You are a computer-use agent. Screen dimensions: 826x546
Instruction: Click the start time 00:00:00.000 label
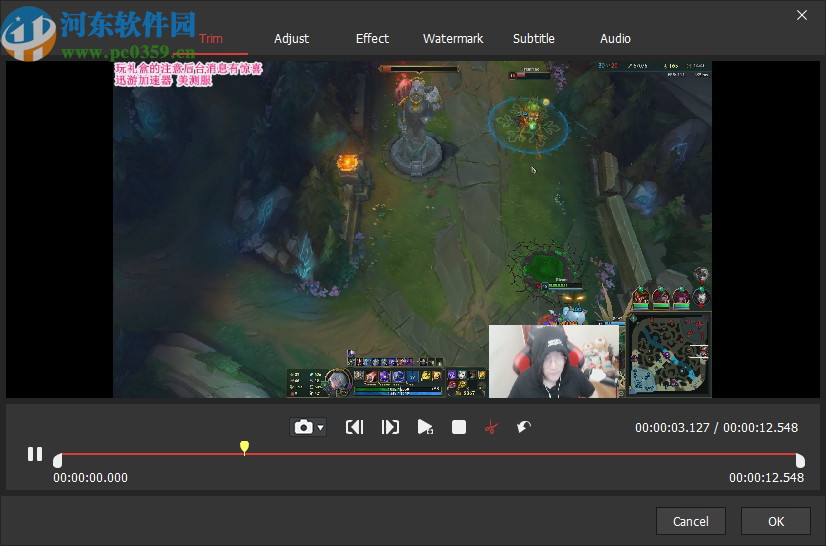(90, 477)
